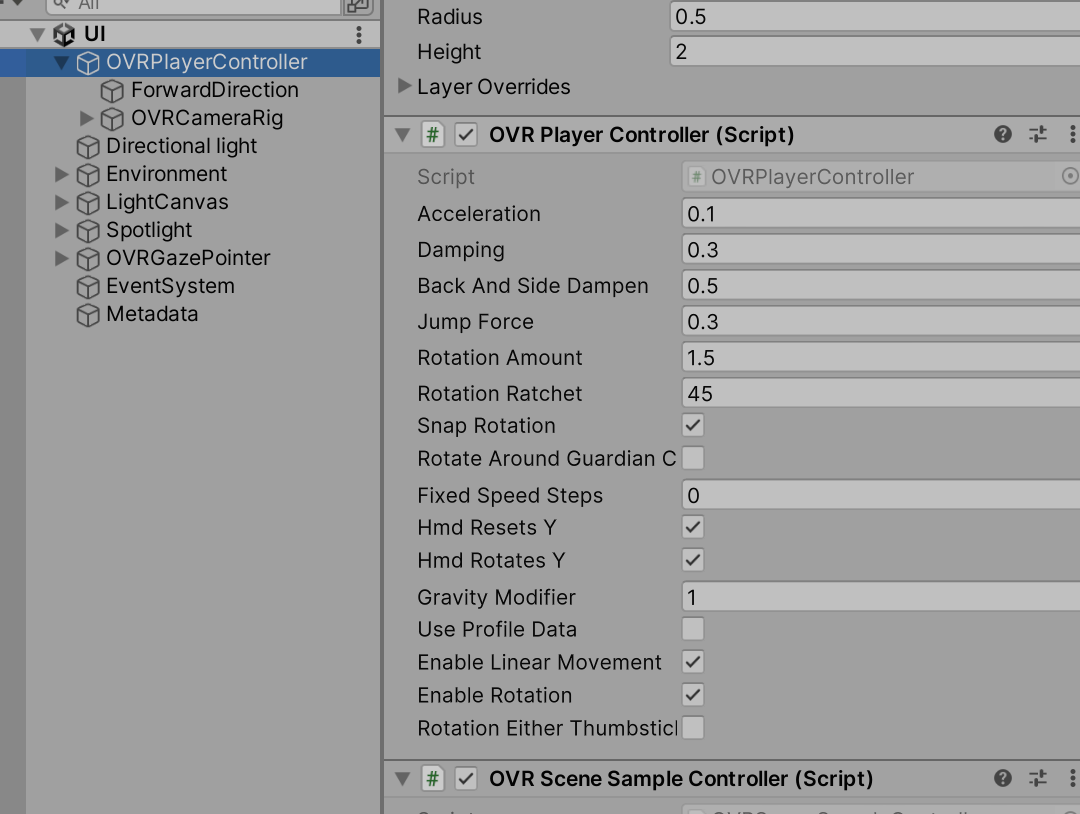The height and width of the screenshot is (814, 1080).
Task: Click the cube icon of LightCanvas
Action: (x=87, y=203)
